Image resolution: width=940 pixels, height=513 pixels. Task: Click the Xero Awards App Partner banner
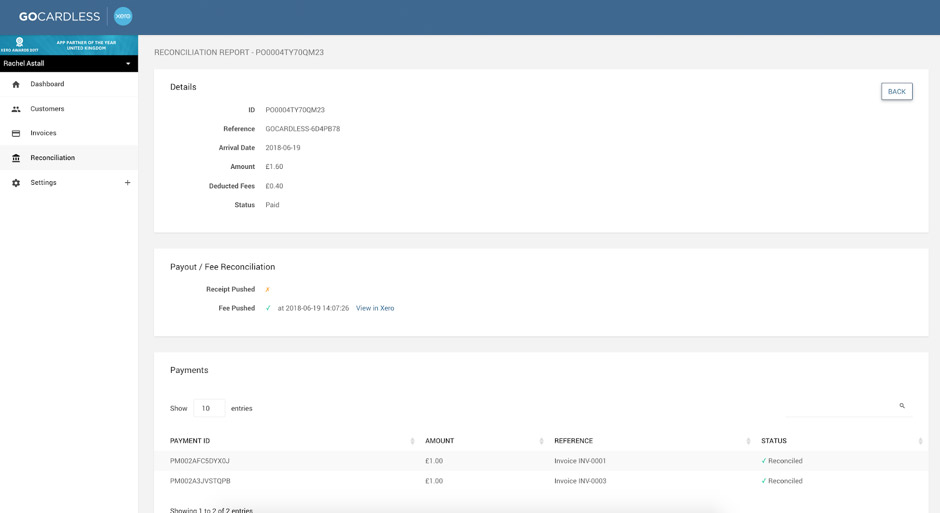pos(69,45)
